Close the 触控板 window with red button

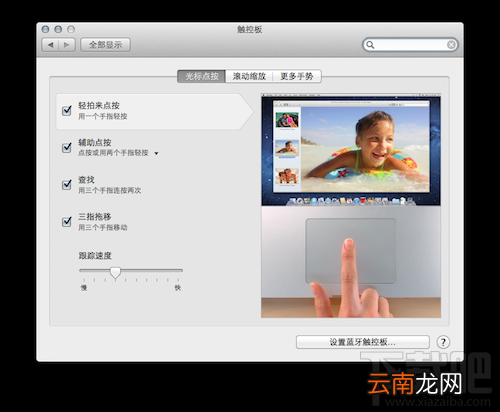click(x=45, y=29)
